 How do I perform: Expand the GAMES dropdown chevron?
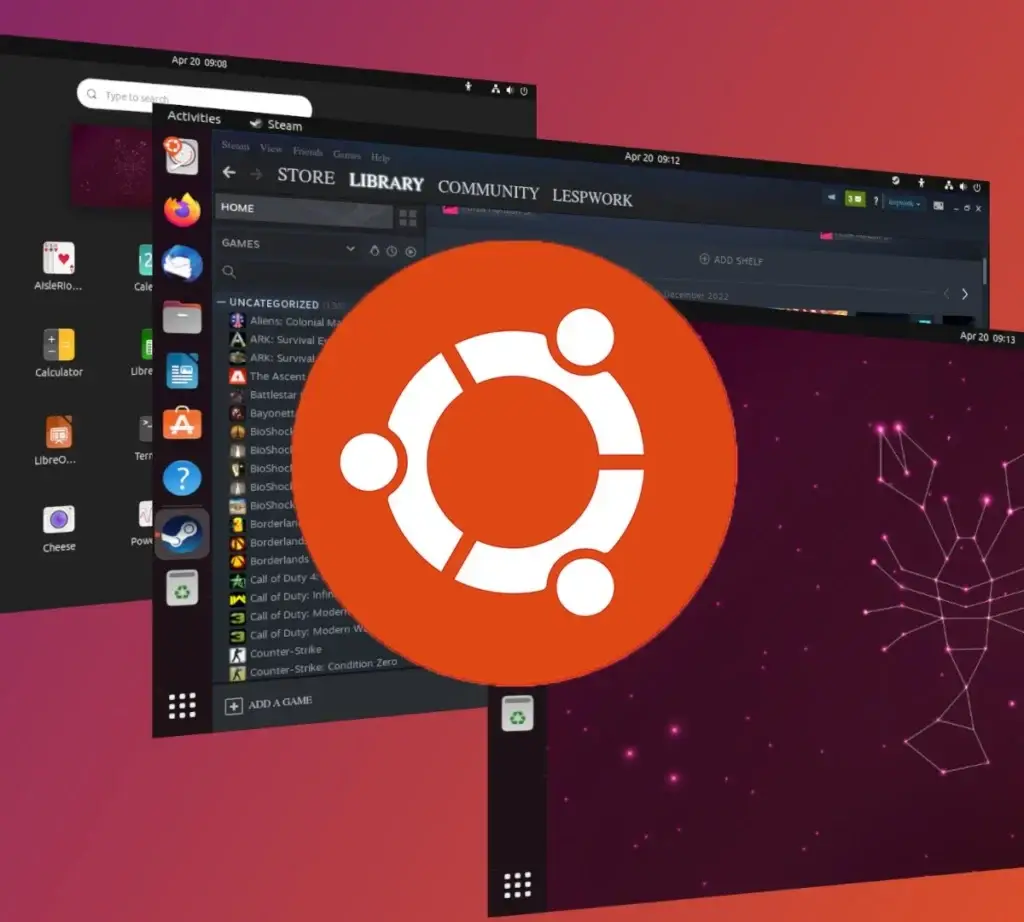(351, 248)
